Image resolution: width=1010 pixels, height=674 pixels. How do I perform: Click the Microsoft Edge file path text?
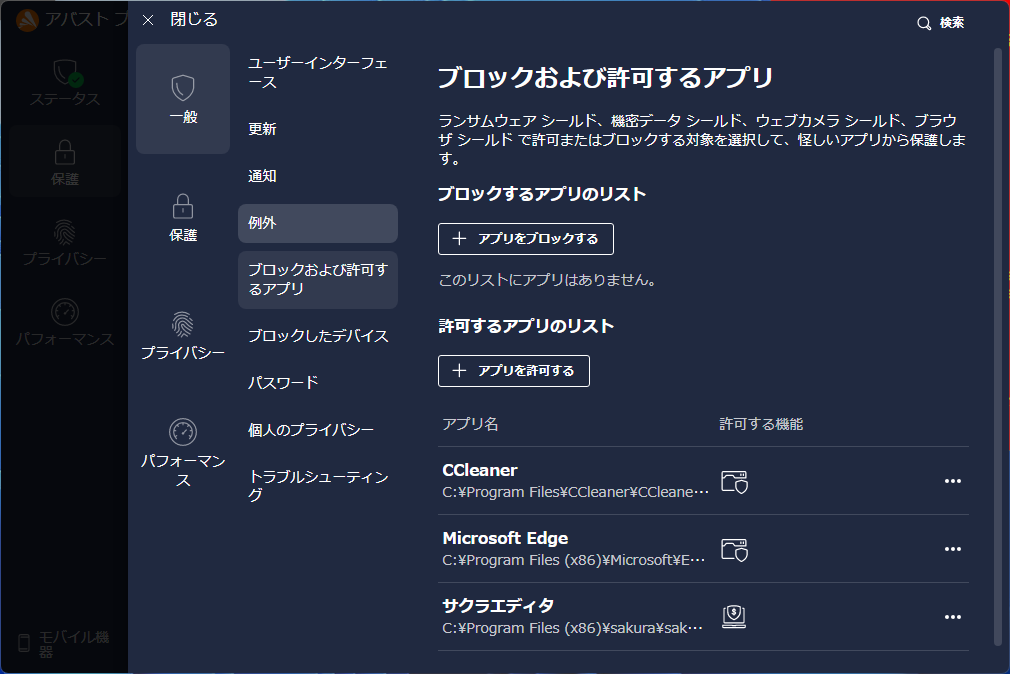click(x=573, y=561)
